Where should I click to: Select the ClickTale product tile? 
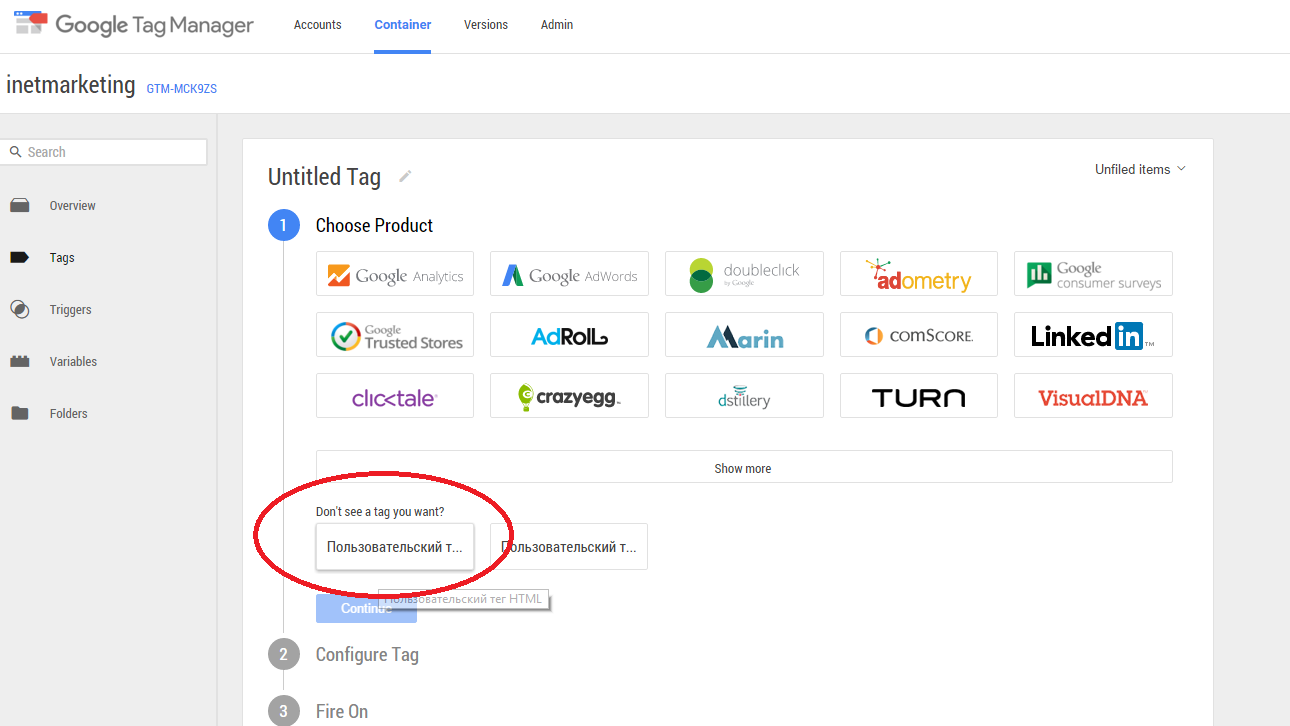395,396
